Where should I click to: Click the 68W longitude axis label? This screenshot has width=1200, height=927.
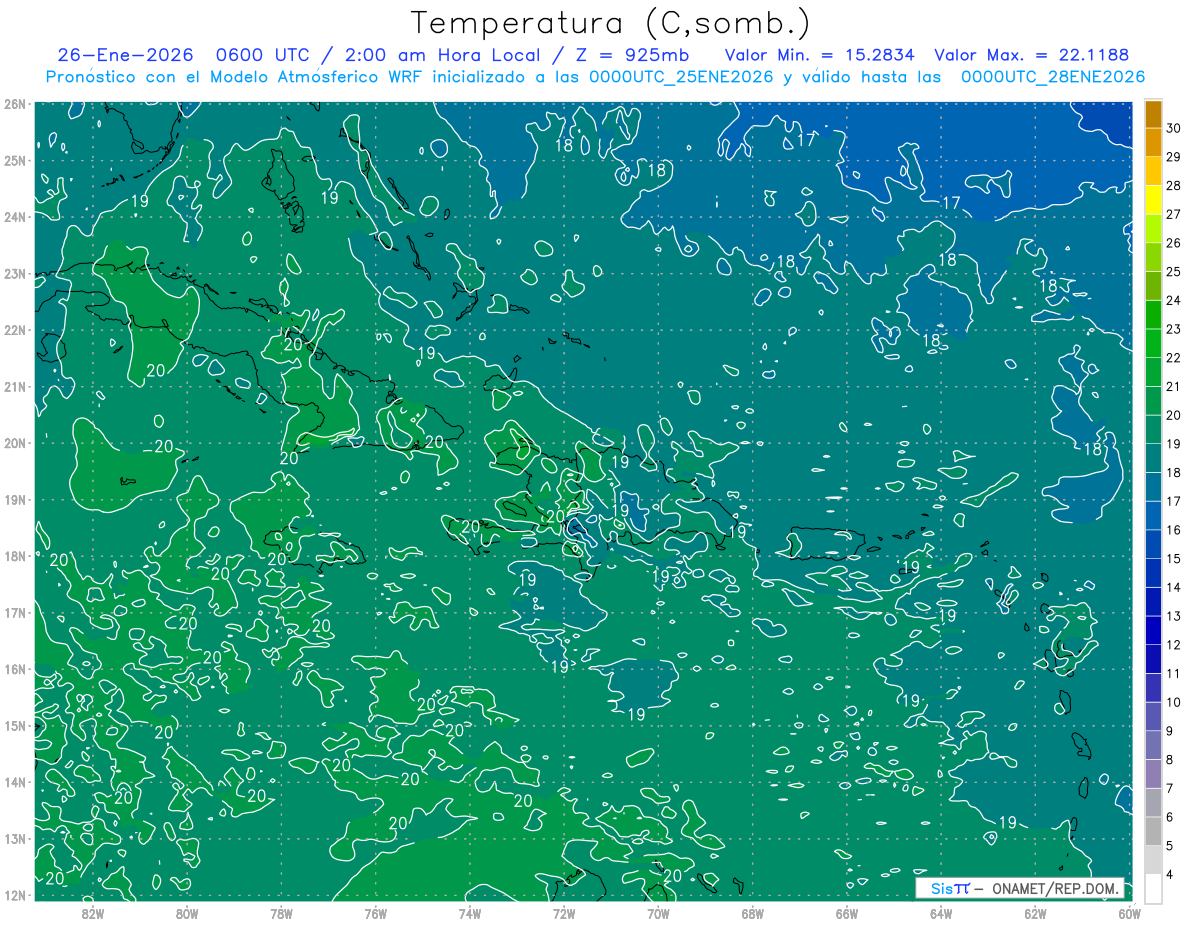pos(752,913)
